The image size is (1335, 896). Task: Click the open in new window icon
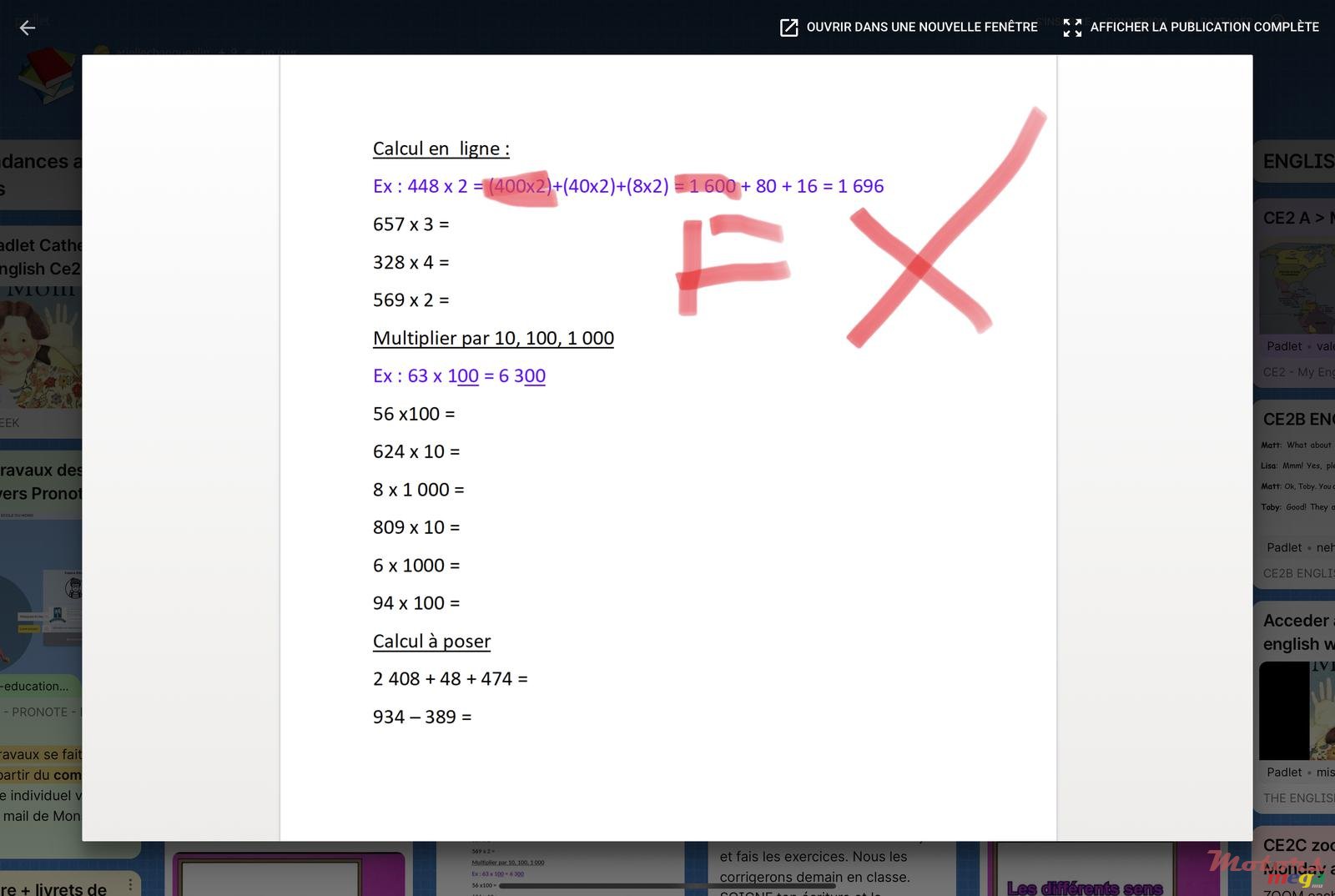(x=788, y=28)
